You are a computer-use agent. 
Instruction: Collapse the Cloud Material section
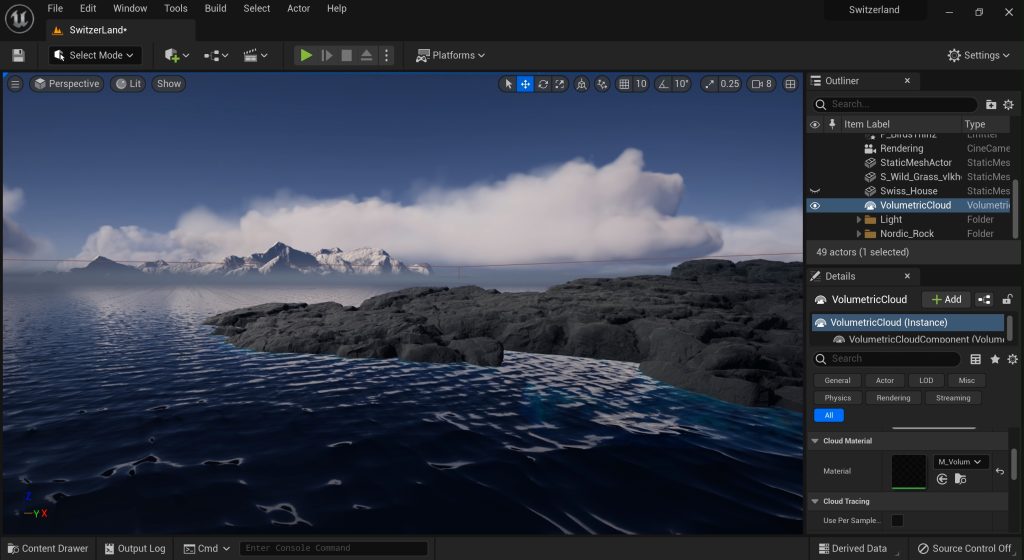[x=815, y=441]
